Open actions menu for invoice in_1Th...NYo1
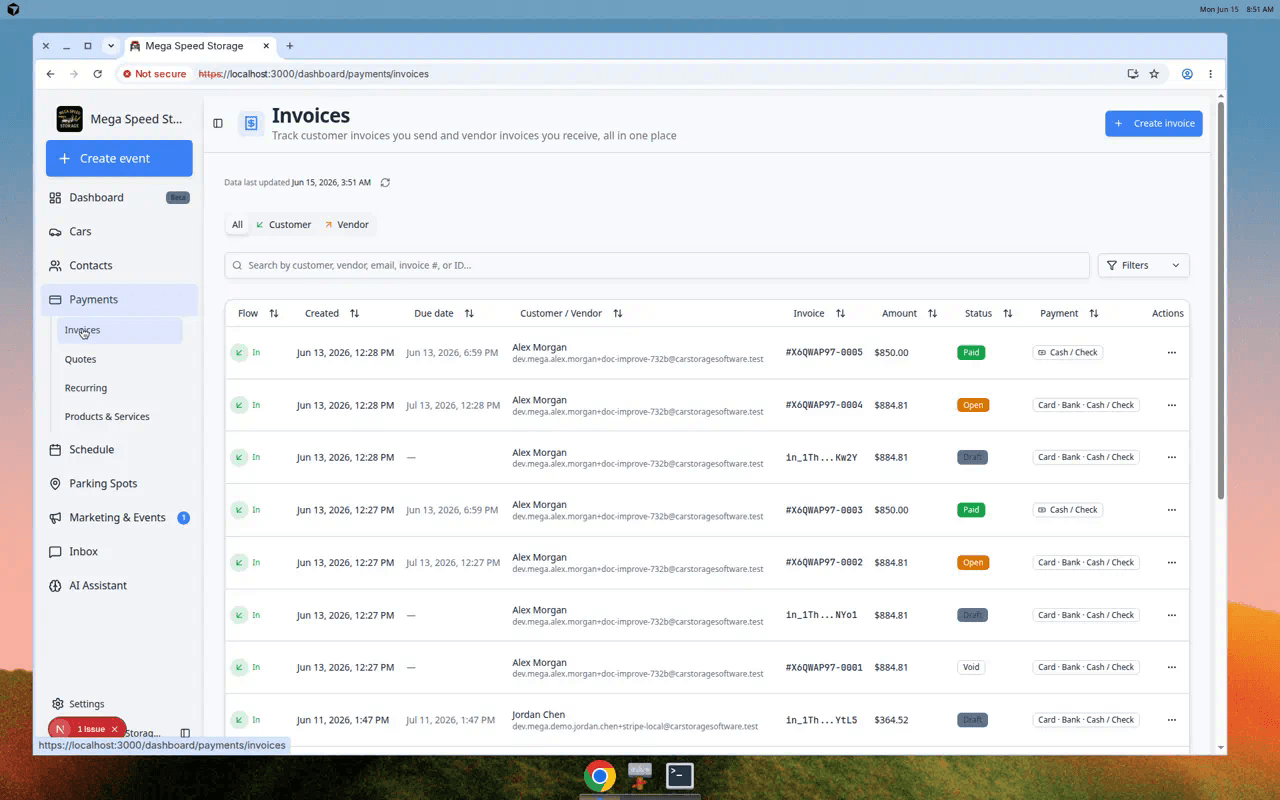Screen dimensions: 1280x800 1171,615
